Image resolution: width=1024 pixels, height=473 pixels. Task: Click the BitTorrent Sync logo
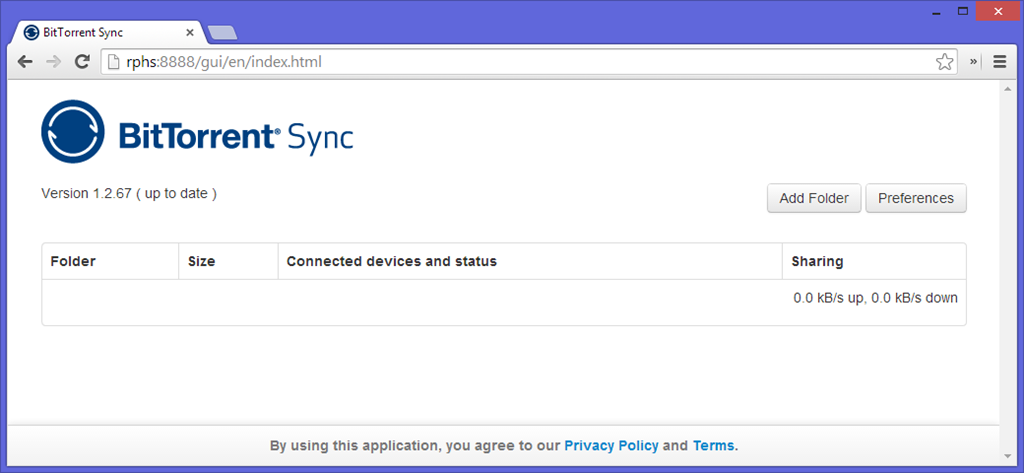coord(197,132)
